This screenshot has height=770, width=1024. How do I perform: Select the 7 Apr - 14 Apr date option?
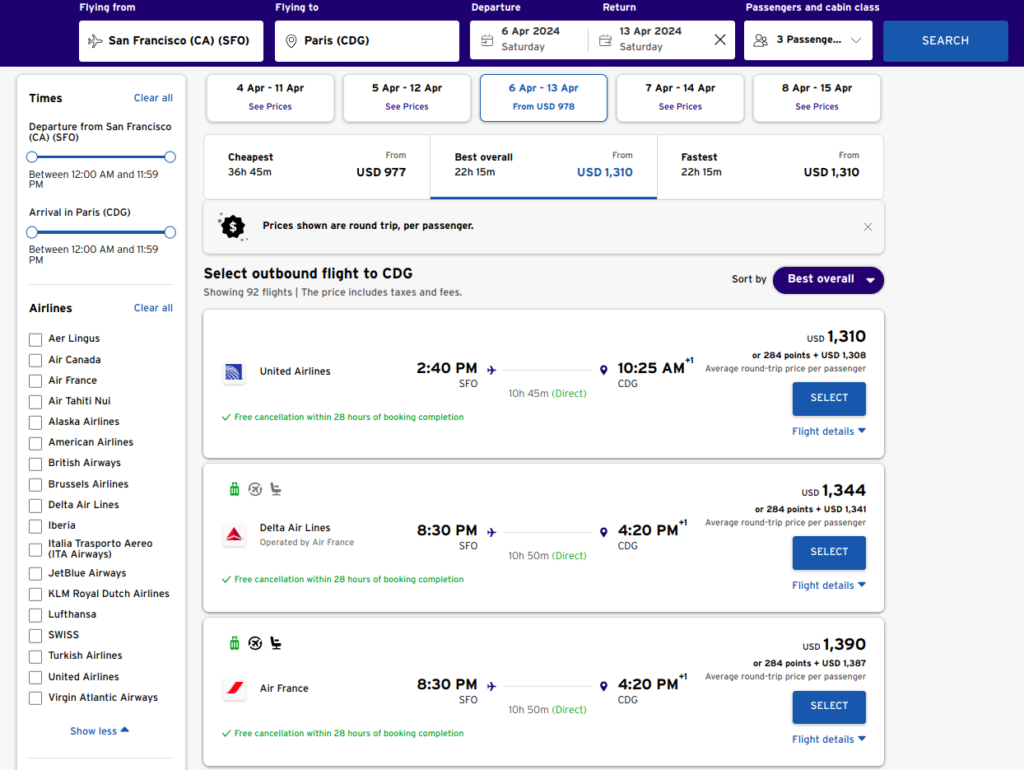point(680,97)
